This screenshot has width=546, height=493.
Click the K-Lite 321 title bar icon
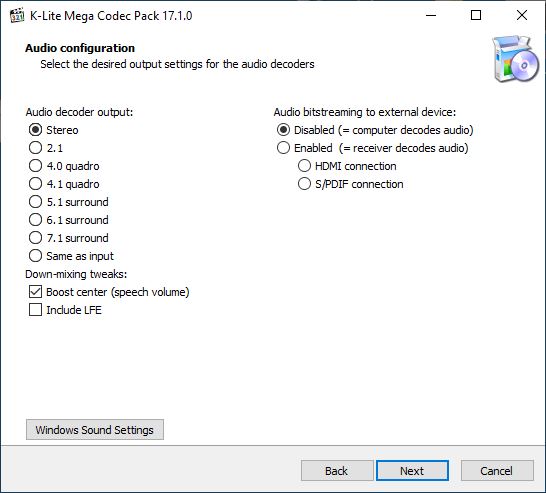tap(17, 16)
